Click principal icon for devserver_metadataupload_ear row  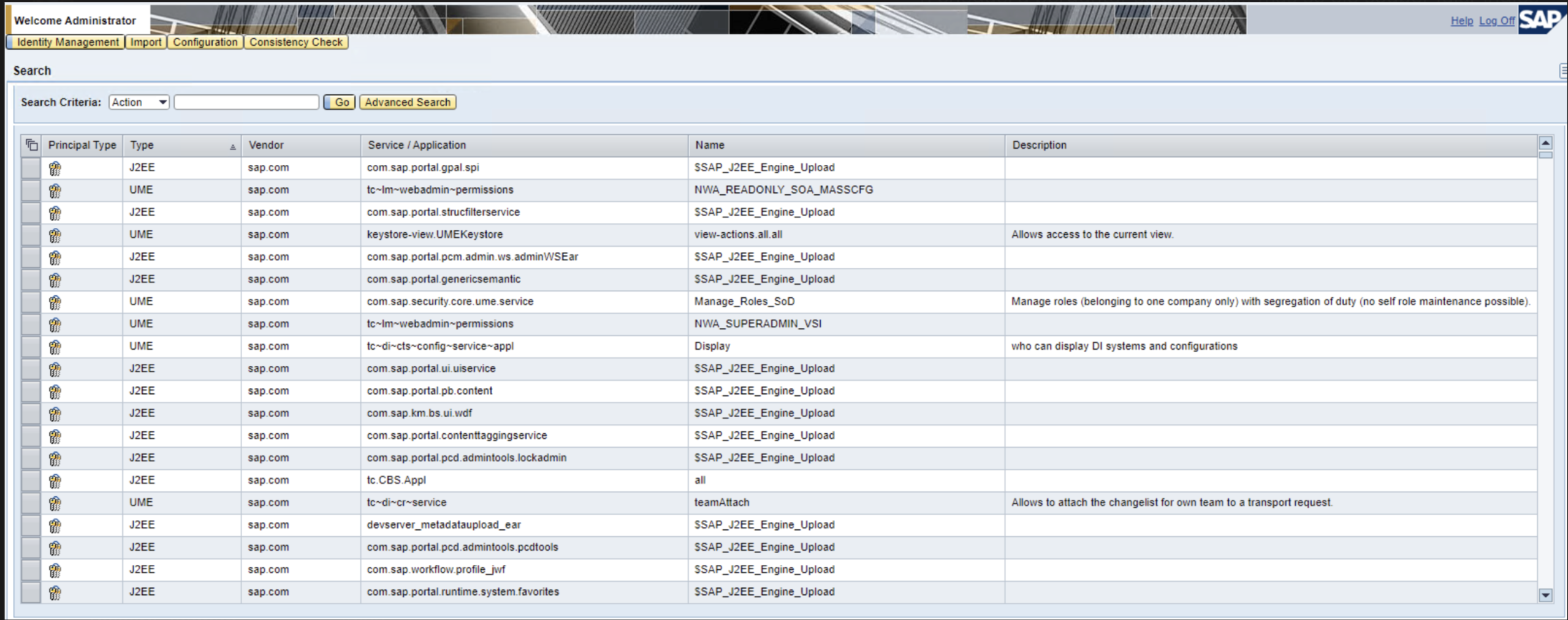click(55, 526)
